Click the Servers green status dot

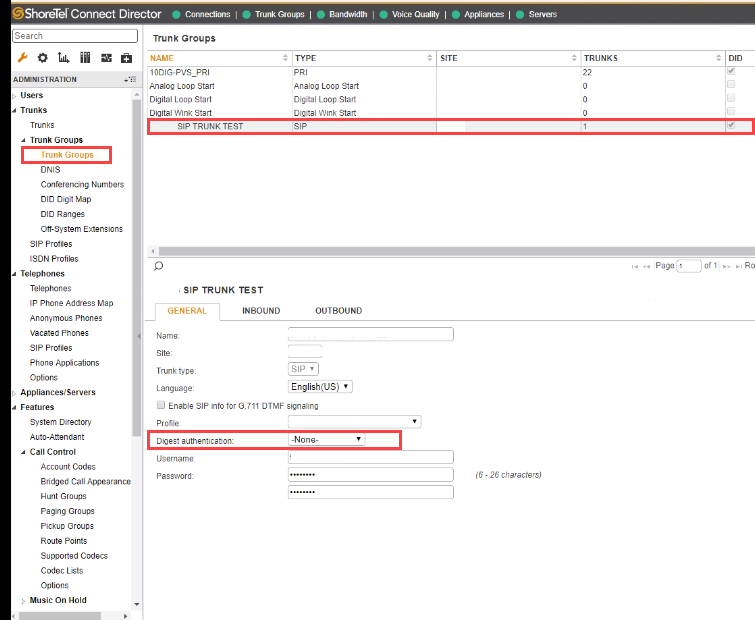[x=520, y=14]
